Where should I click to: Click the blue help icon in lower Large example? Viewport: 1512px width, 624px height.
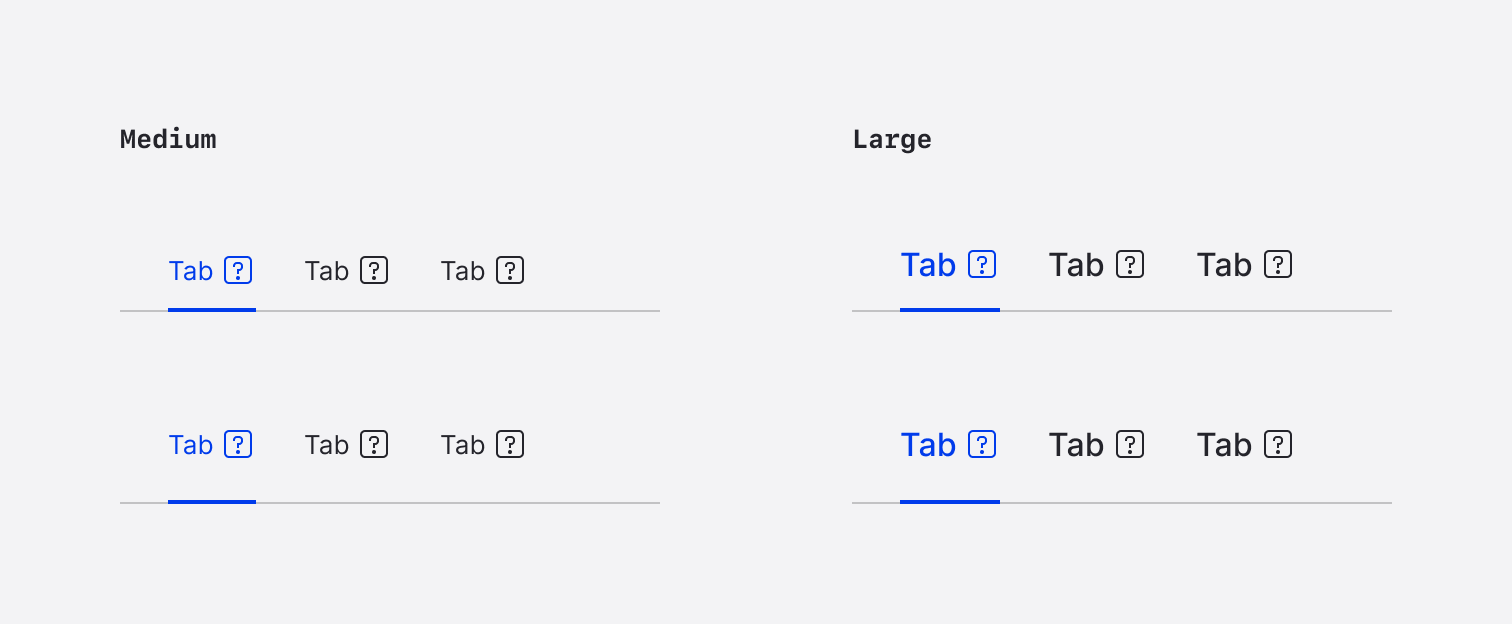tap(983, 444)
